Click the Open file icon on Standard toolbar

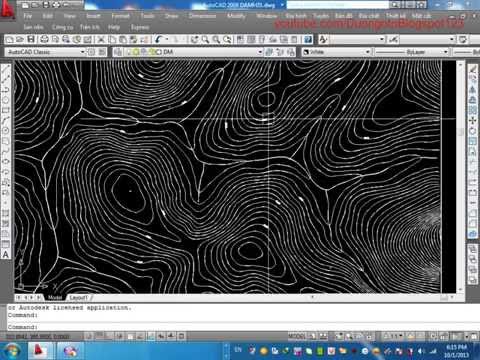20,40
